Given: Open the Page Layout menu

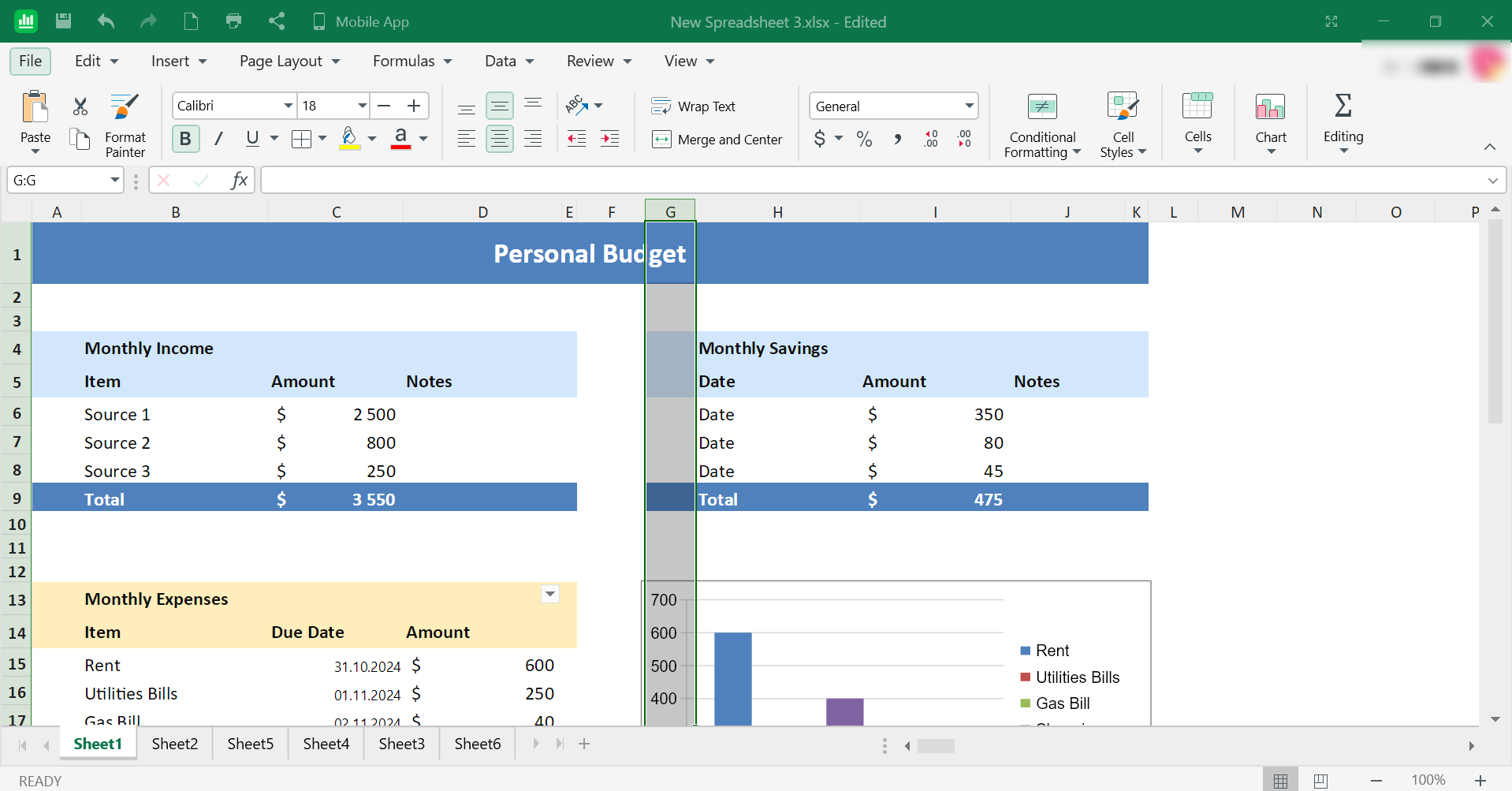Looking at the screenshot, I should (x=289, y=61).
